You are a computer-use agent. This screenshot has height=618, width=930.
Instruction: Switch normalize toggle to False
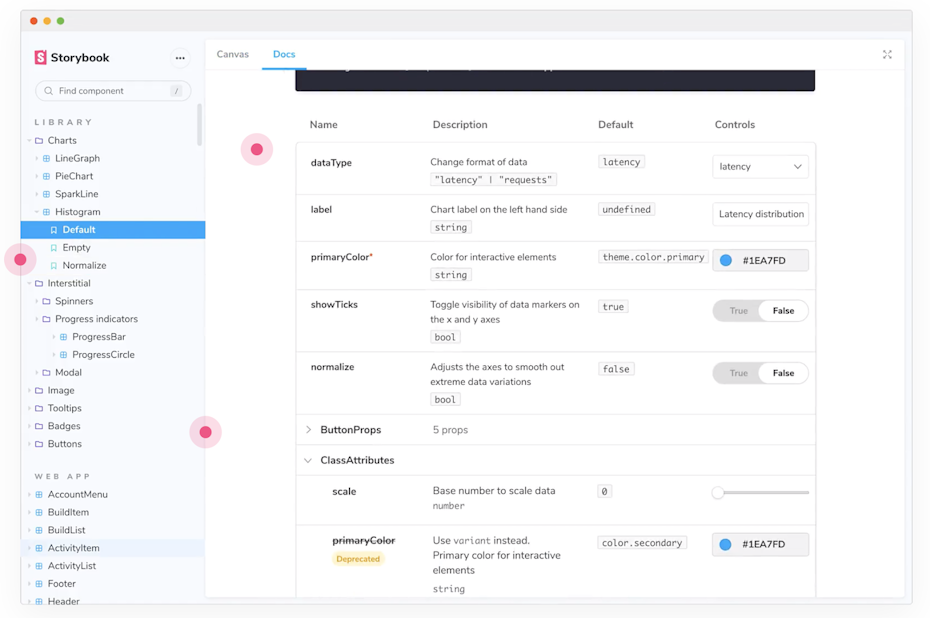783,373
